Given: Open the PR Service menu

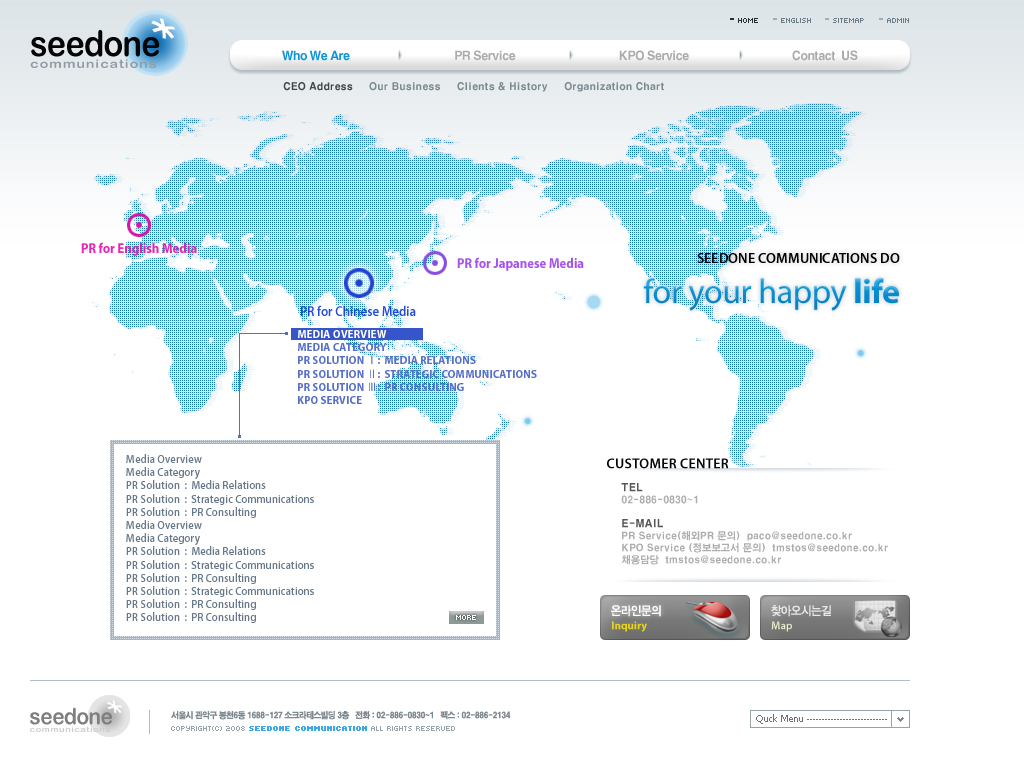Looking at the screenshot, I should click(484, 56).
